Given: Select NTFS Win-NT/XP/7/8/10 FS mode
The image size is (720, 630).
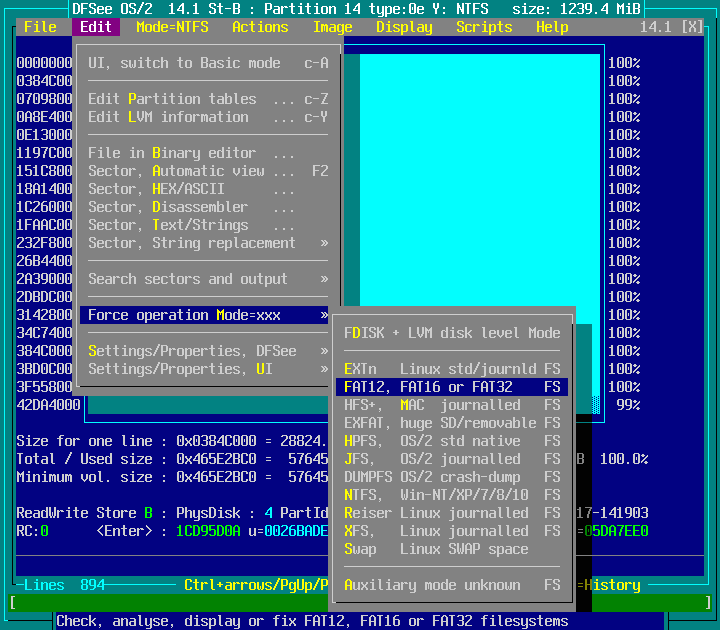Looking at the screenshot, I should click(x=452, y=495).
